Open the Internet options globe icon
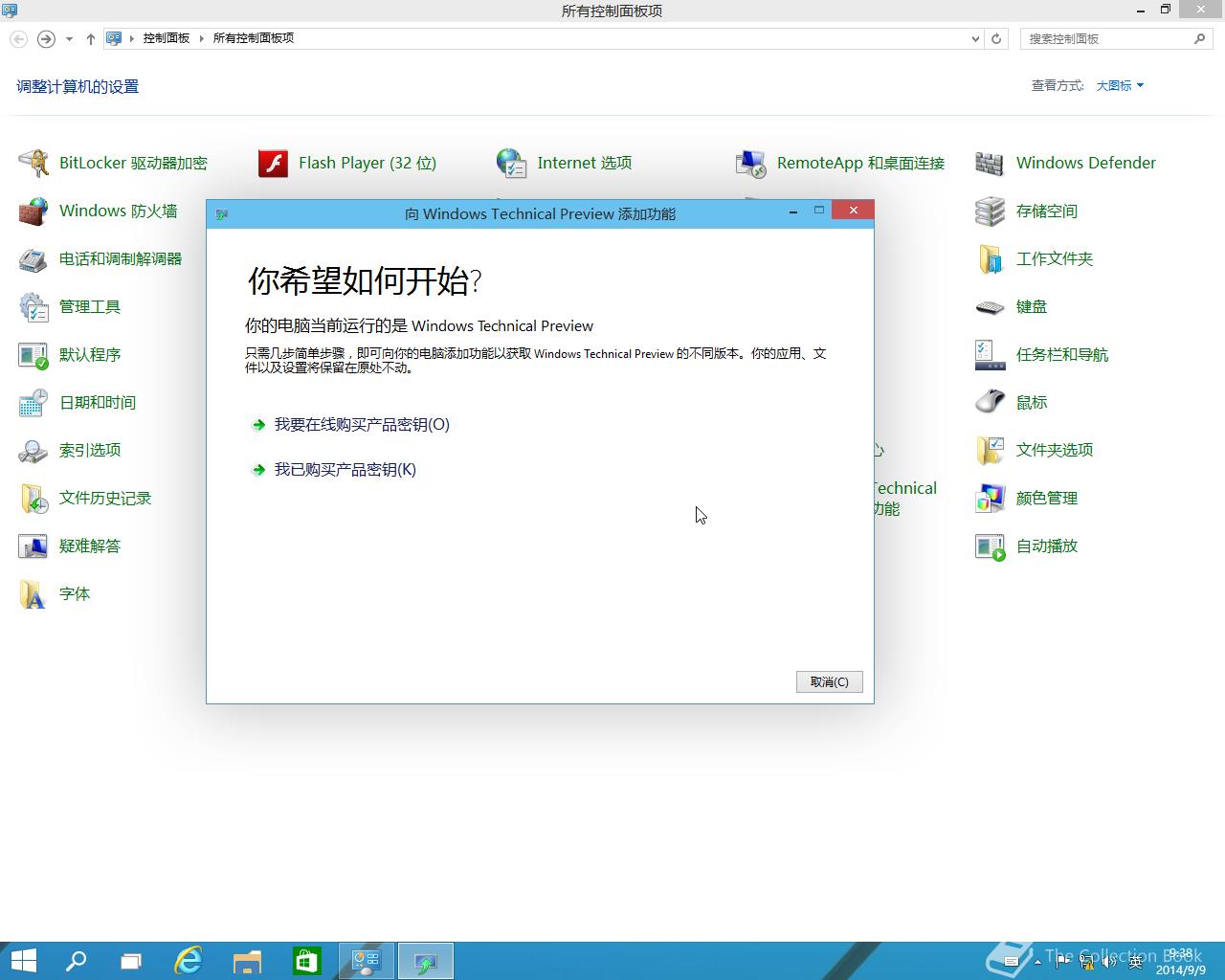The image size is (1225, 980). (512, 163)
